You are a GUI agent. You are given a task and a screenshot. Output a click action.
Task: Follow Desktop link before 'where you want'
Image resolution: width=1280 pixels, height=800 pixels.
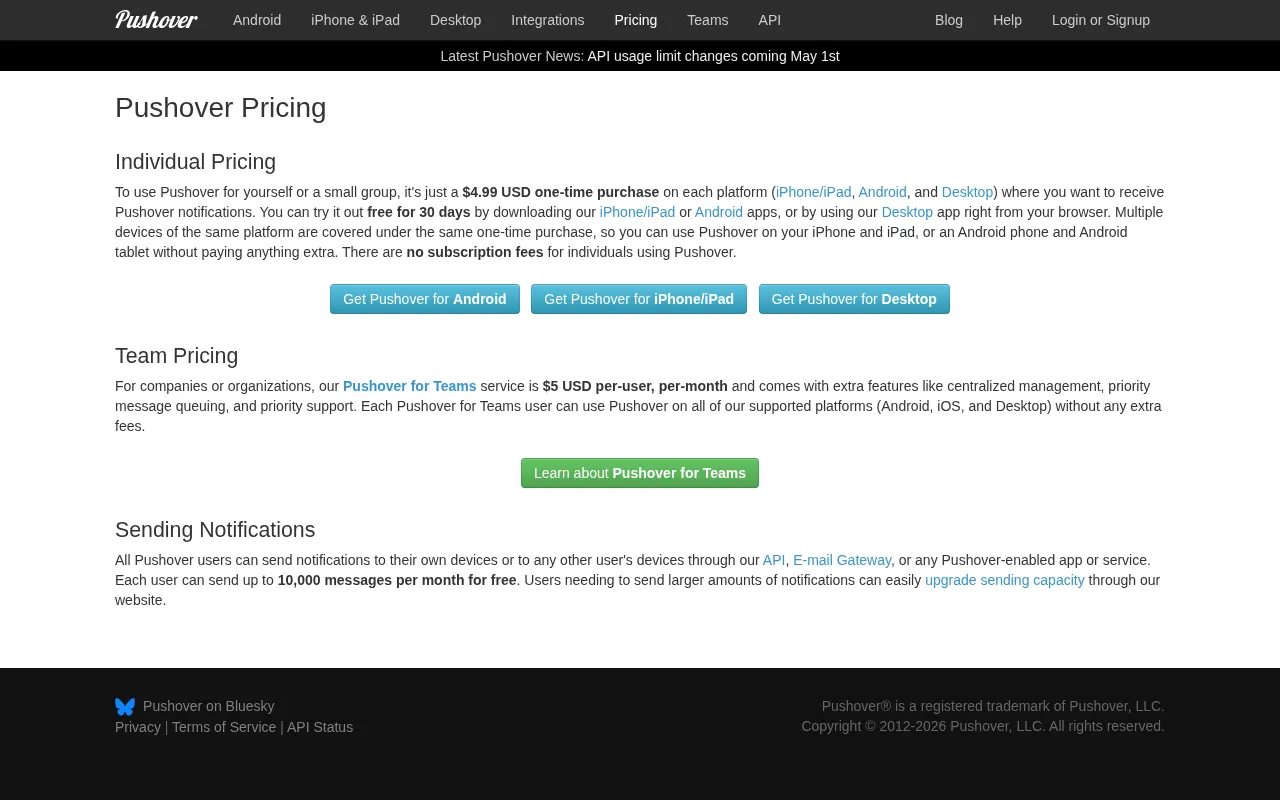[x=967, y=192]
